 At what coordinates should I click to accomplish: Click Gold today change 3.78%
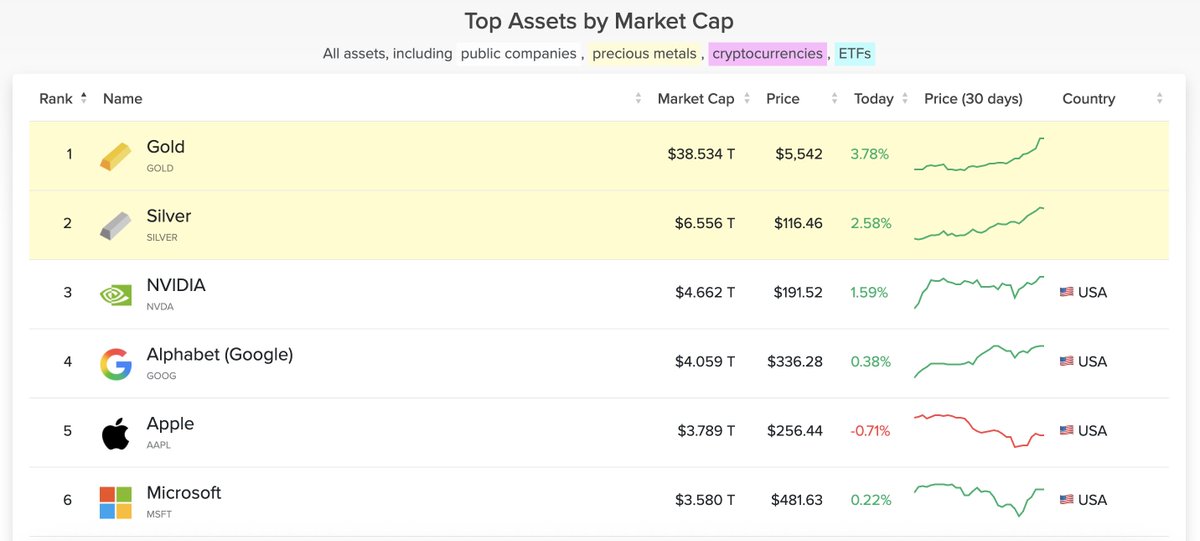[869, 154]
